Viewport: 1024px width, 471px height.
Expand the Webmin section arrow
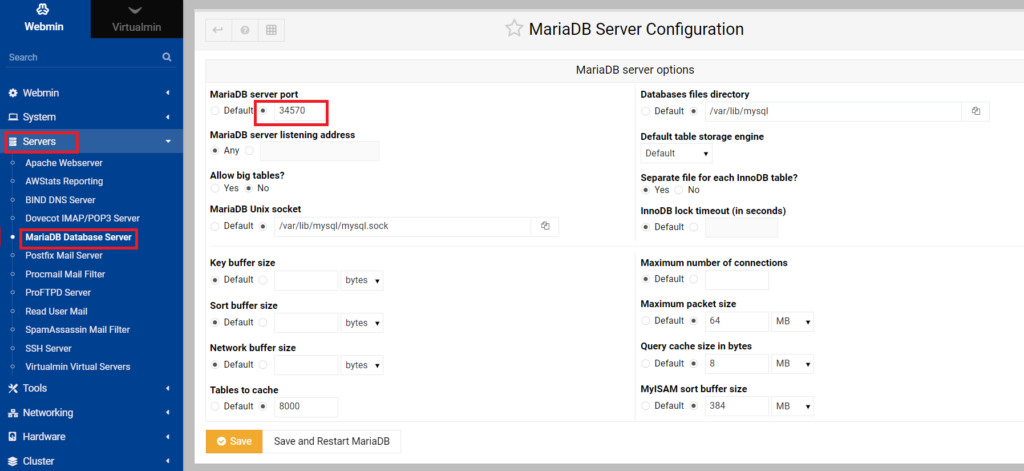(168, 93)
